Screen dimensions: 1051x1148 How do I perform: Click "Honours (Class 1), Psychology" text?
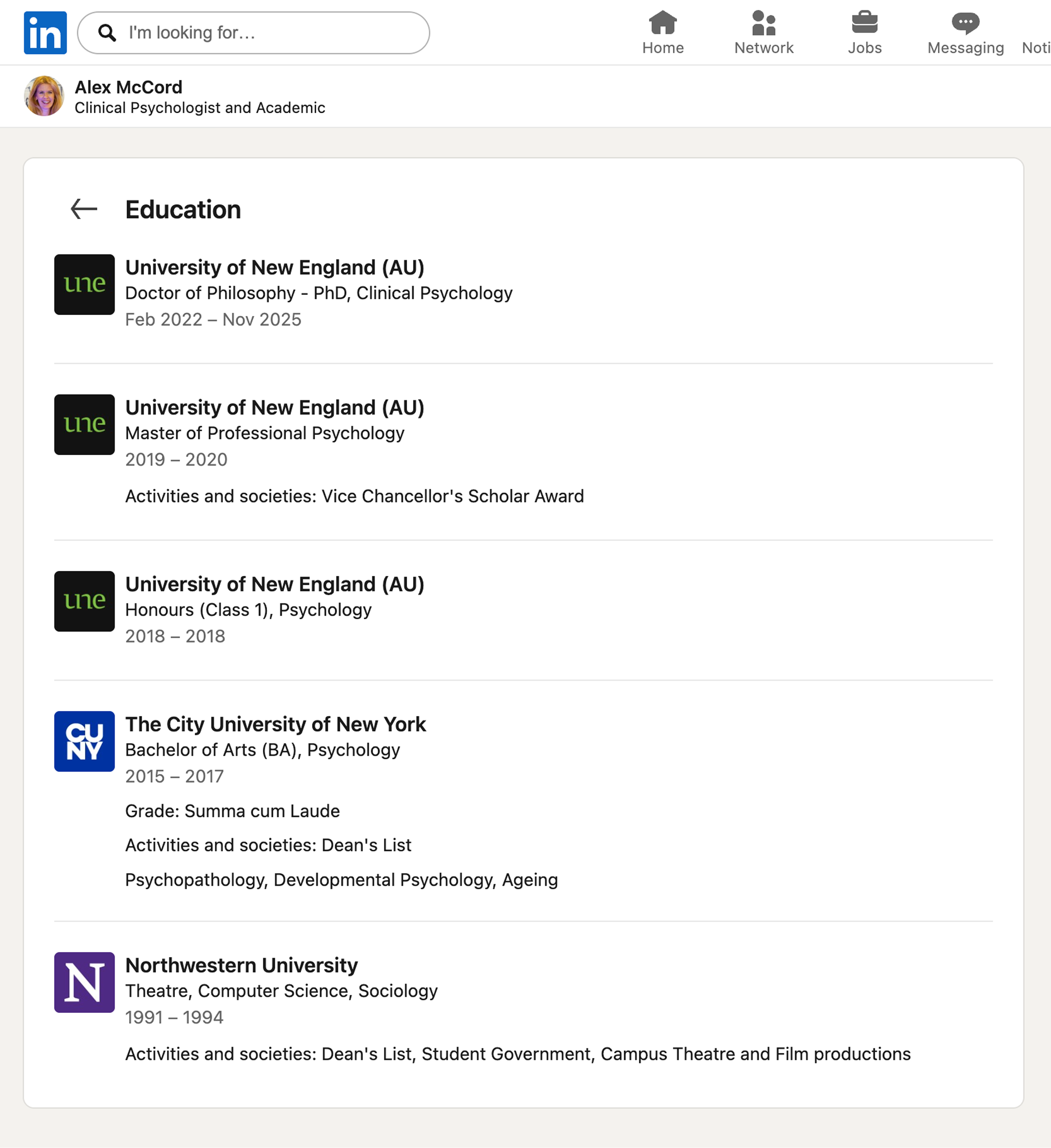248,609
